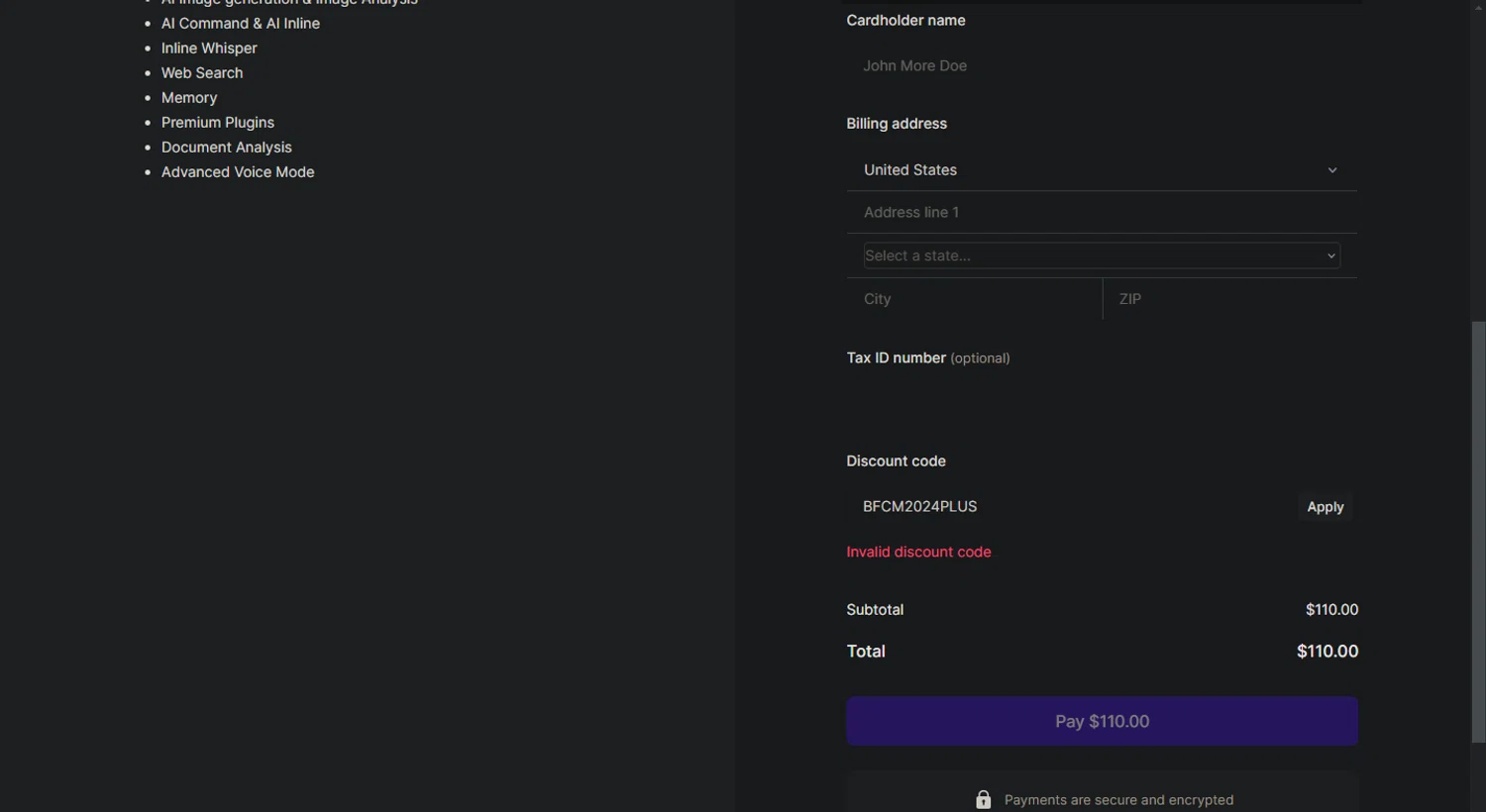Viewport: 1486px width, 812px height.
Task: Click the Memory feature item
Action: point(189,97)
